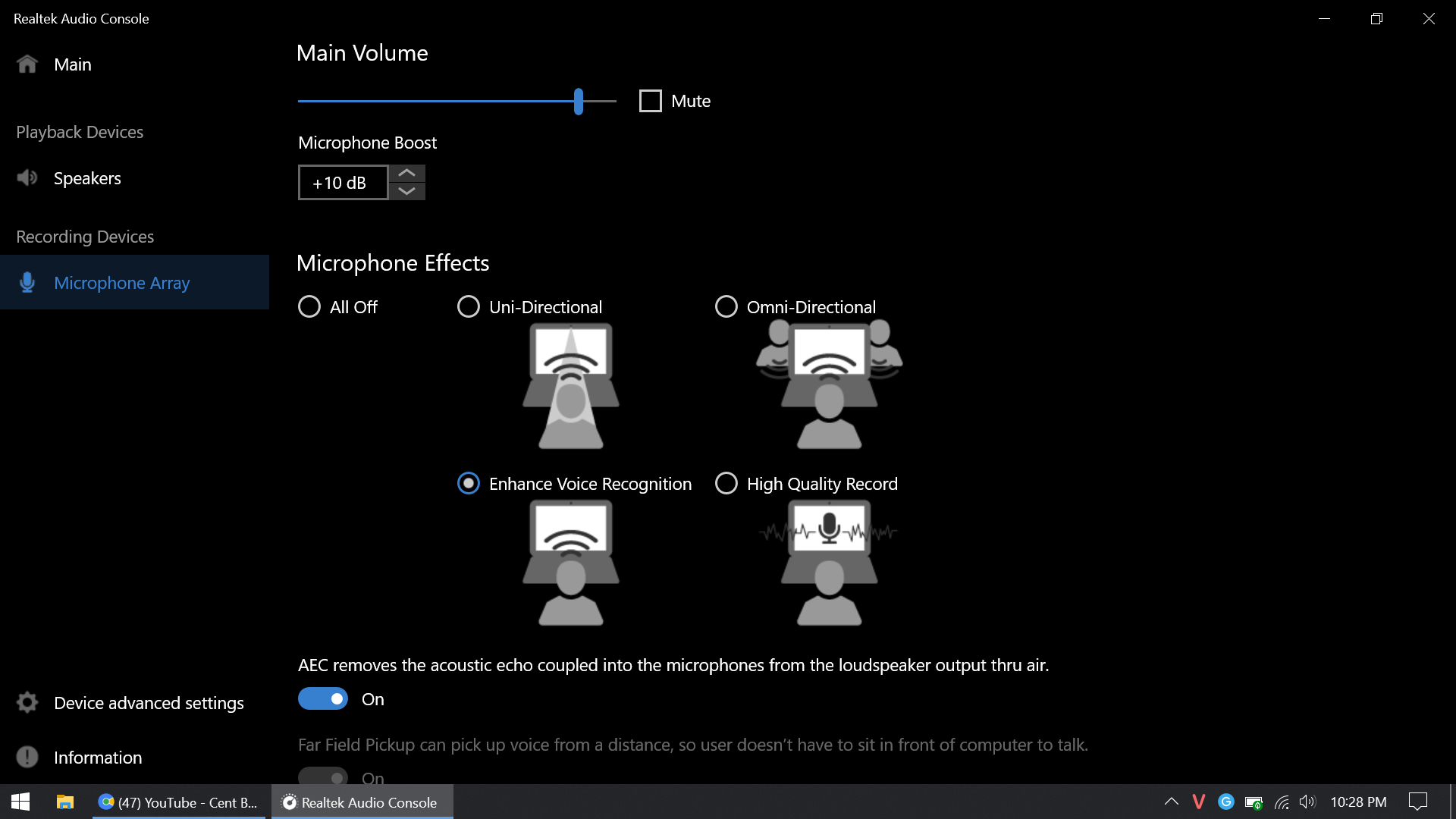Click the Enhance Voice Recognition laptop illustration
This screenshot has width=1456, height=819.
570,561
